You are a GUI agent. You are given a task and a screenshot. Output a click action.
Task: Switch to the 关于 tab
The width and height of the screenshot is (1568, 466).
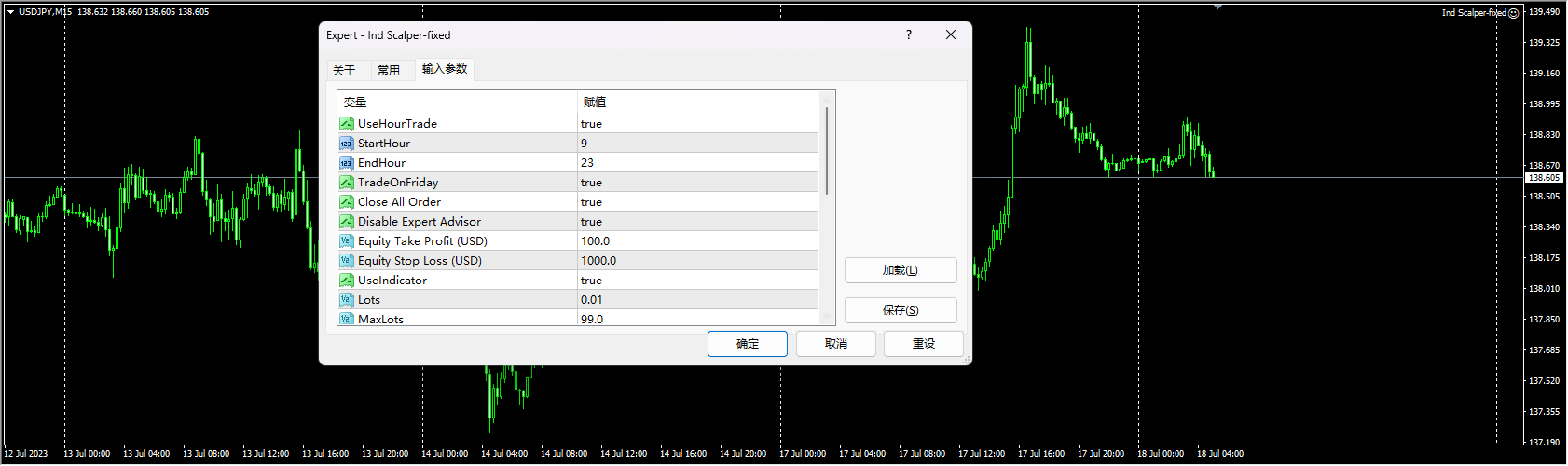pyautogui.click(x=344, y=70)
